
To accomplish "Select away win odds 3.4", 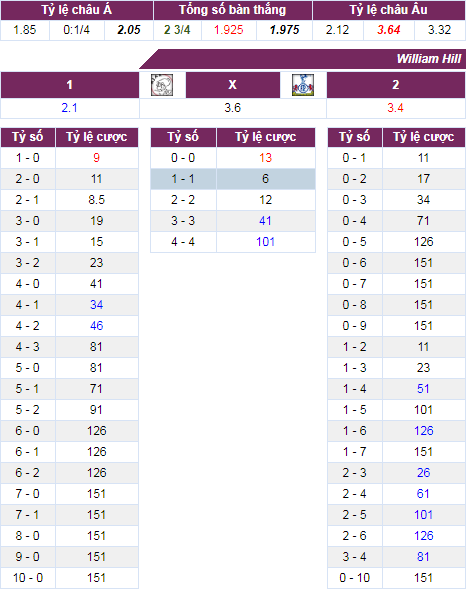I will tap(395, 108).
